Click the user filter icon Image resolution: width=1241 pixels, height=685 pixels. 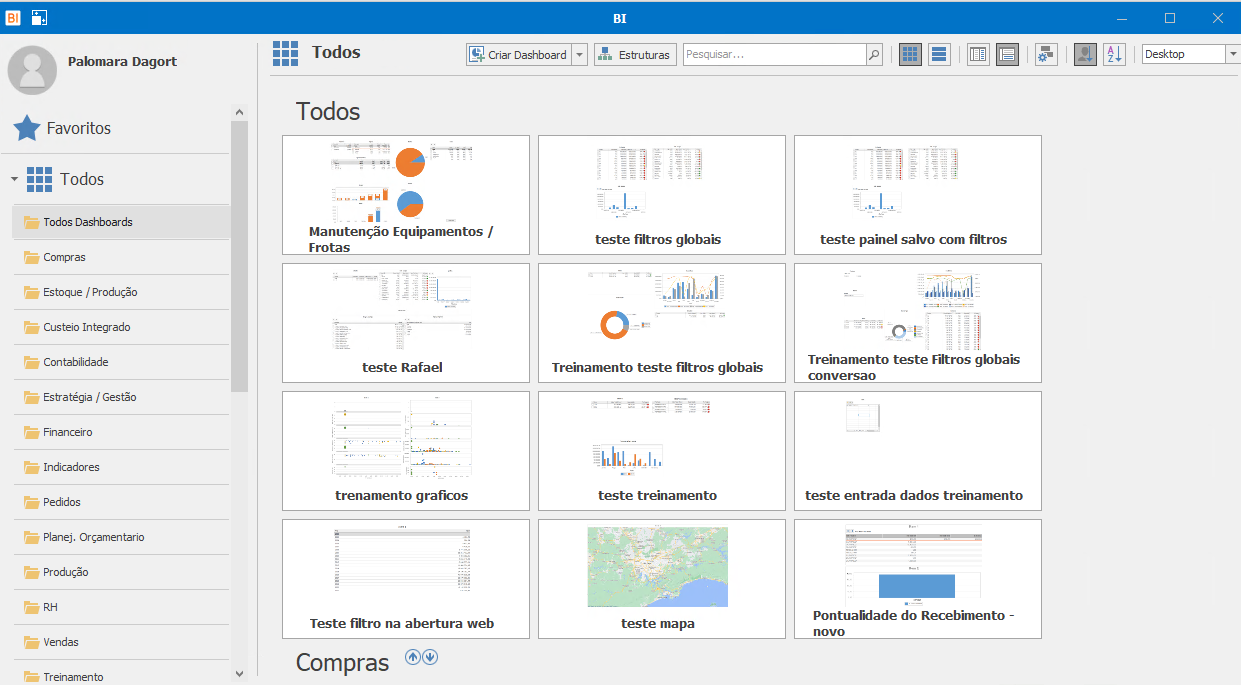1085,55
